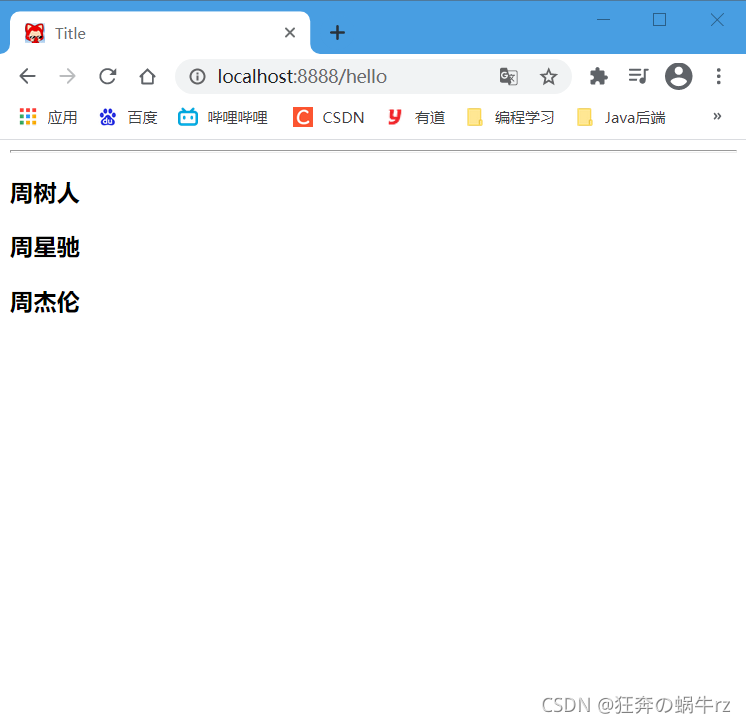Open the extensions puzzle menu
The width and height of the screenshot is (746, 723).
pyautogui.click(x=599, y=76)
